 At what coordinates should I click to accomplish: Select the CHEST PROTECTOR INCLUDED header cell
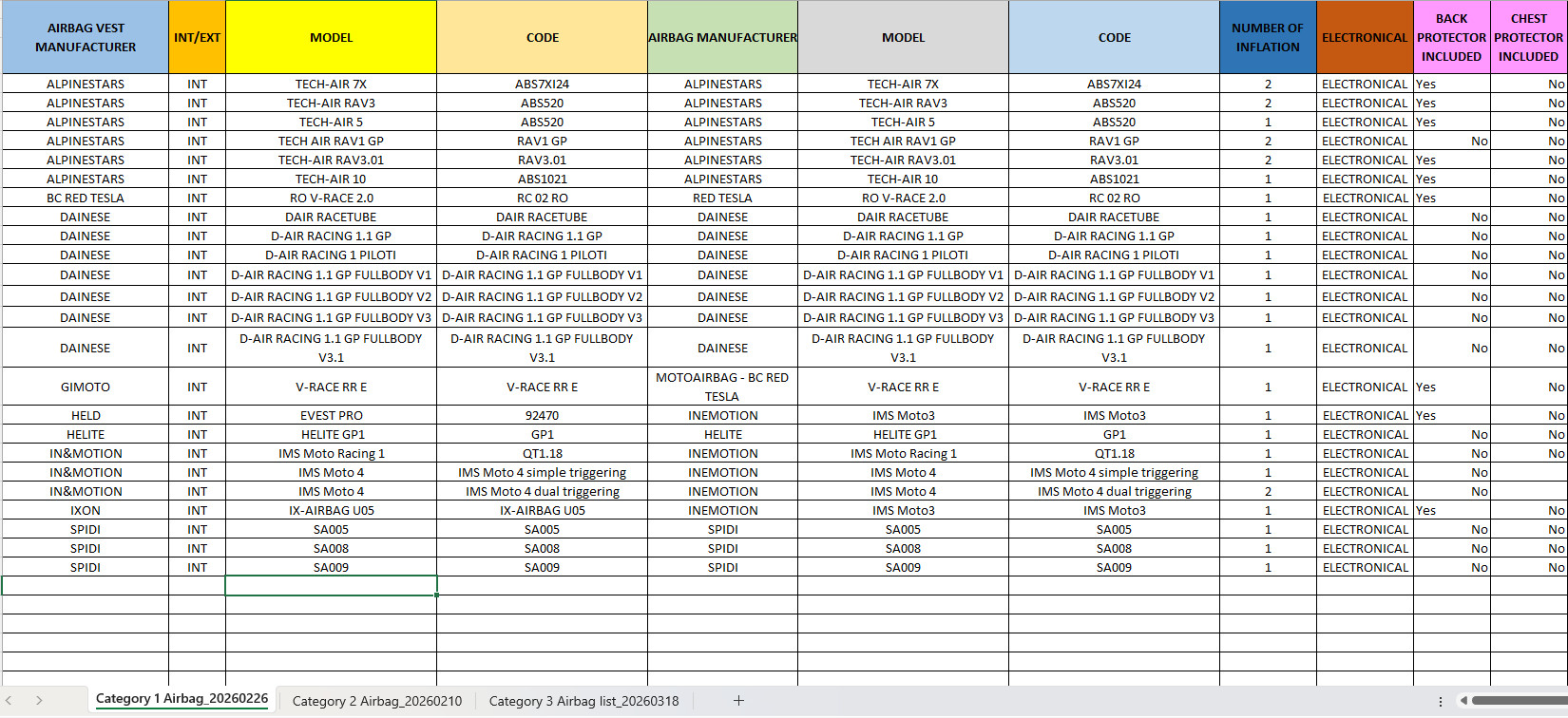1528,38
